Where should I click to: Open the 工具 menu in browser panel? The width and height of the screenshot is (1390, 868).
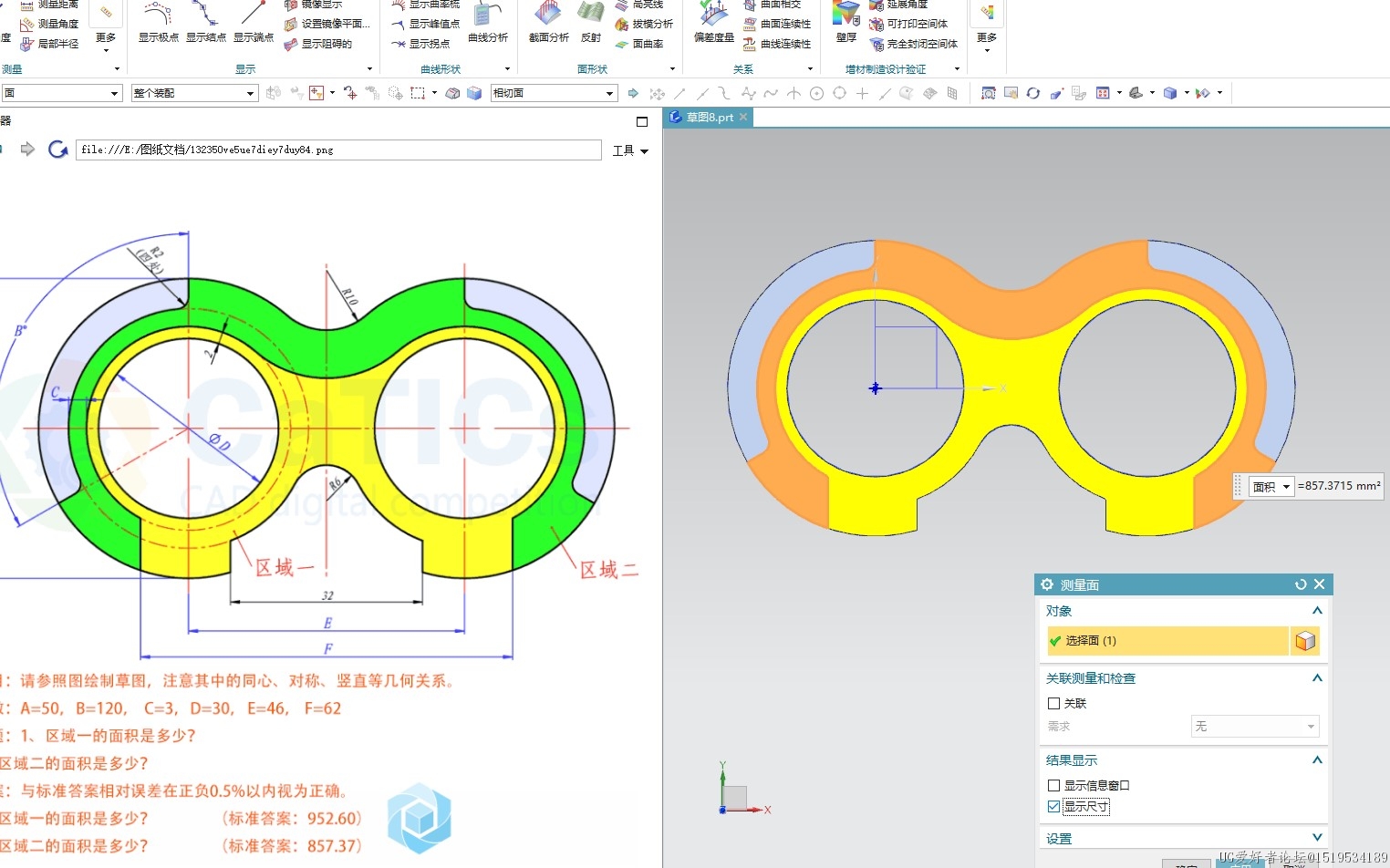pyautogui.click(x=630, y=150)
